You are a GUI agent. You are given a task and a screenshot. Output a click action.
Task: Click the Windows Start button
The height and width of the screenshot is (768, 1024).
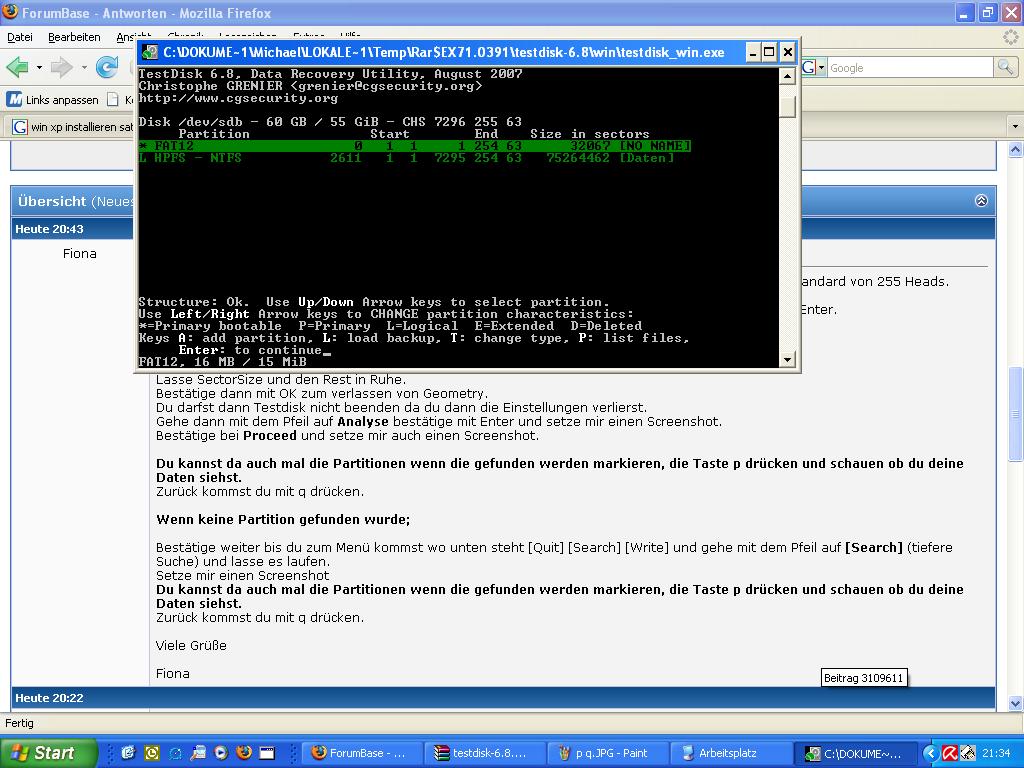48,753
